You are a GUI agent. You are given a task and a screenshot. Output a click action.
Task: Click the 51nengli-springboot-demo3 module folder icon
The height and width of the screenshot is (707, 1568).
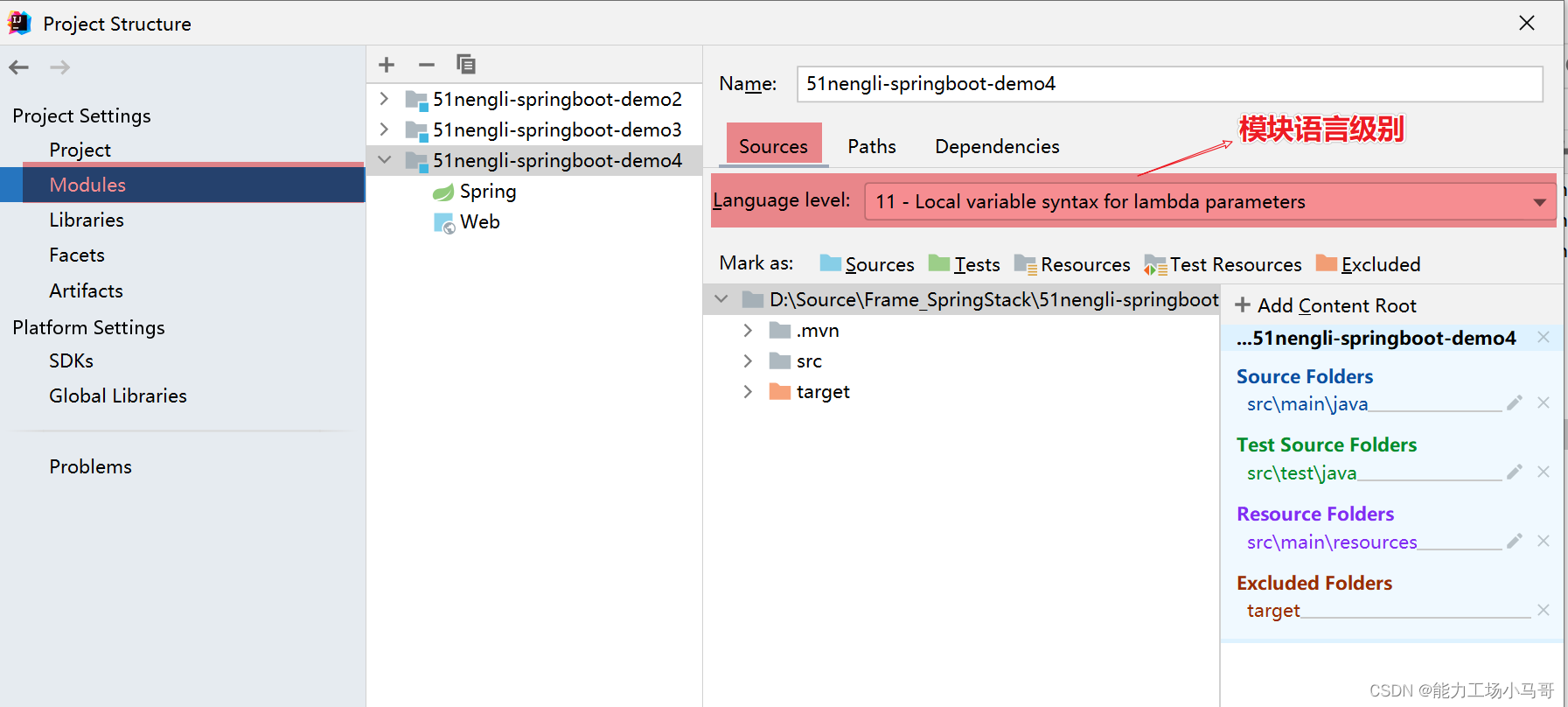coord(416,130)
